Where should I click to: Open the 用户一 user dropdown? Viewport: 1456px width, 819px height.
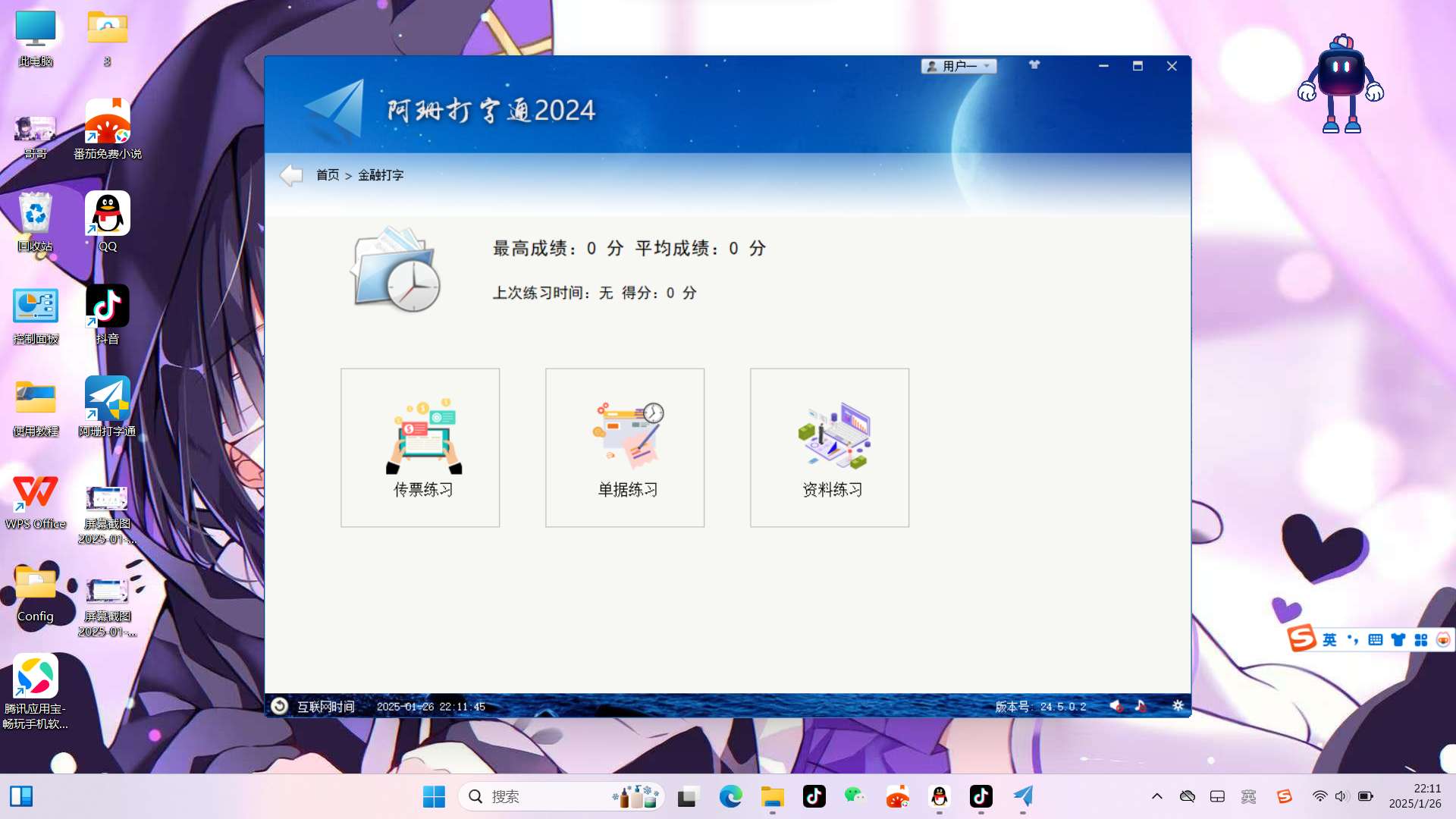pyautogui.click(x=959, y=66)
